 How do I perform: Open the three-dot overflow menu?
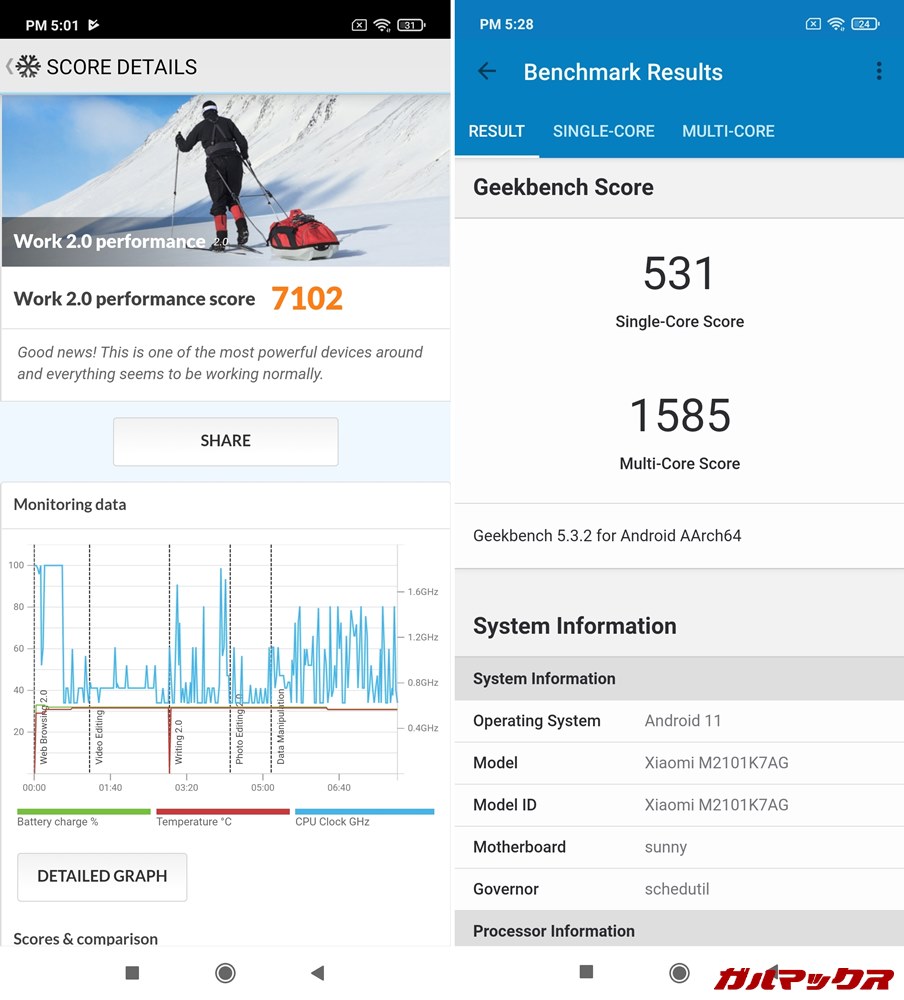tap(878, 71)
